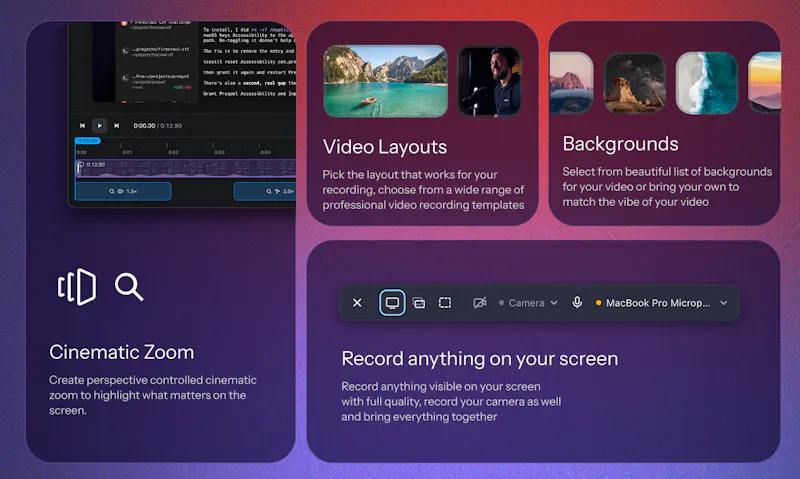Close the recording toolbar with X
Viewport: 800px width, 479px height.
[x=357, y=303]
